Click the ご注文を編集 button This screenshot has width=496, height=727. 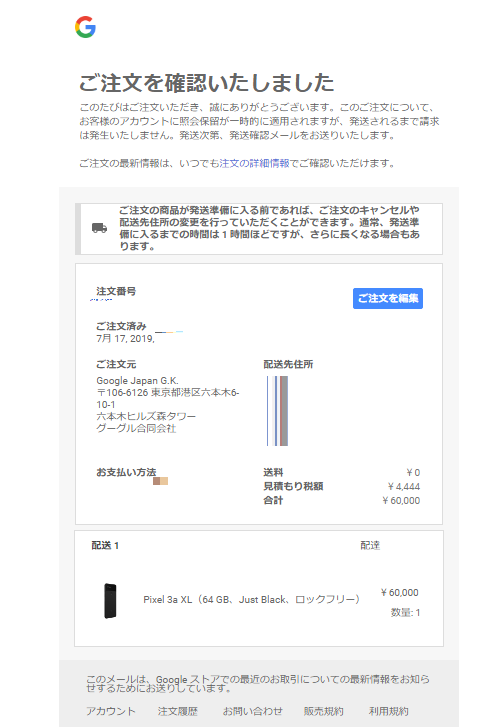pyautogui.click(x=388, y=298)
